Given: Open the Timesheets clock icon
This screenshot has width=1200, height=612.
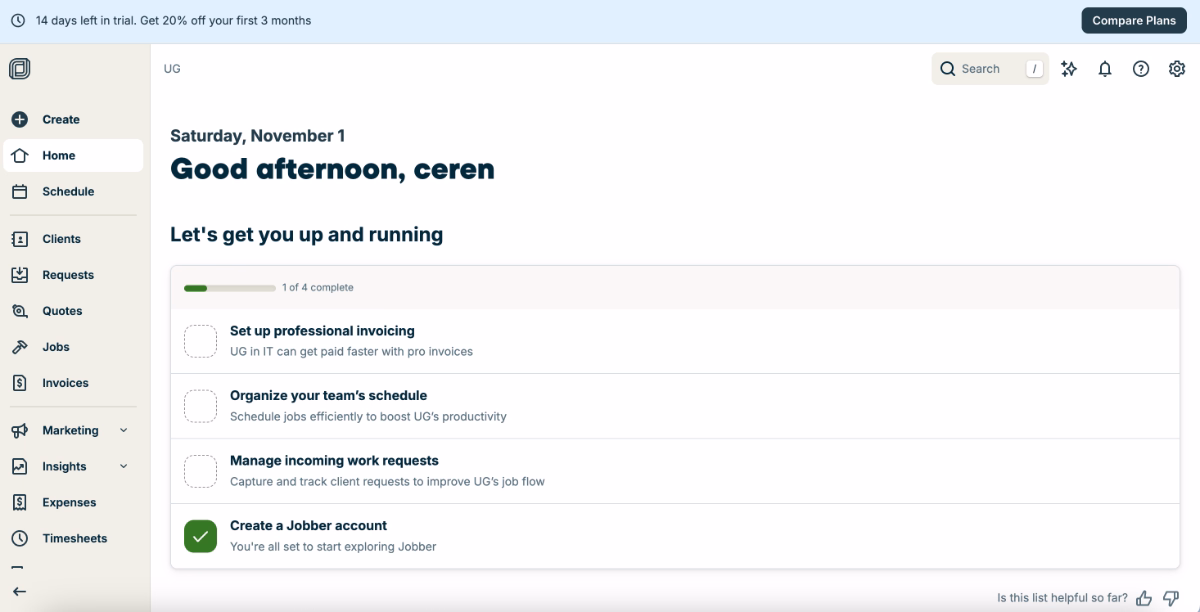Looking at the screenshot, I should pos(19,538).
